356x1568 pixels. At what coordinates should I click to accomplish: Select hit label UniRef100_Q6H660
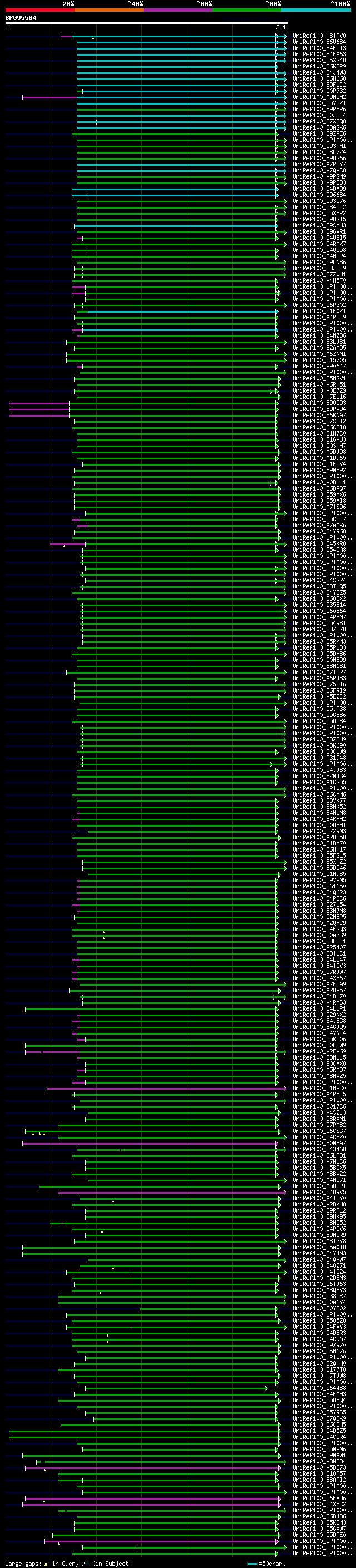(319, 78)
